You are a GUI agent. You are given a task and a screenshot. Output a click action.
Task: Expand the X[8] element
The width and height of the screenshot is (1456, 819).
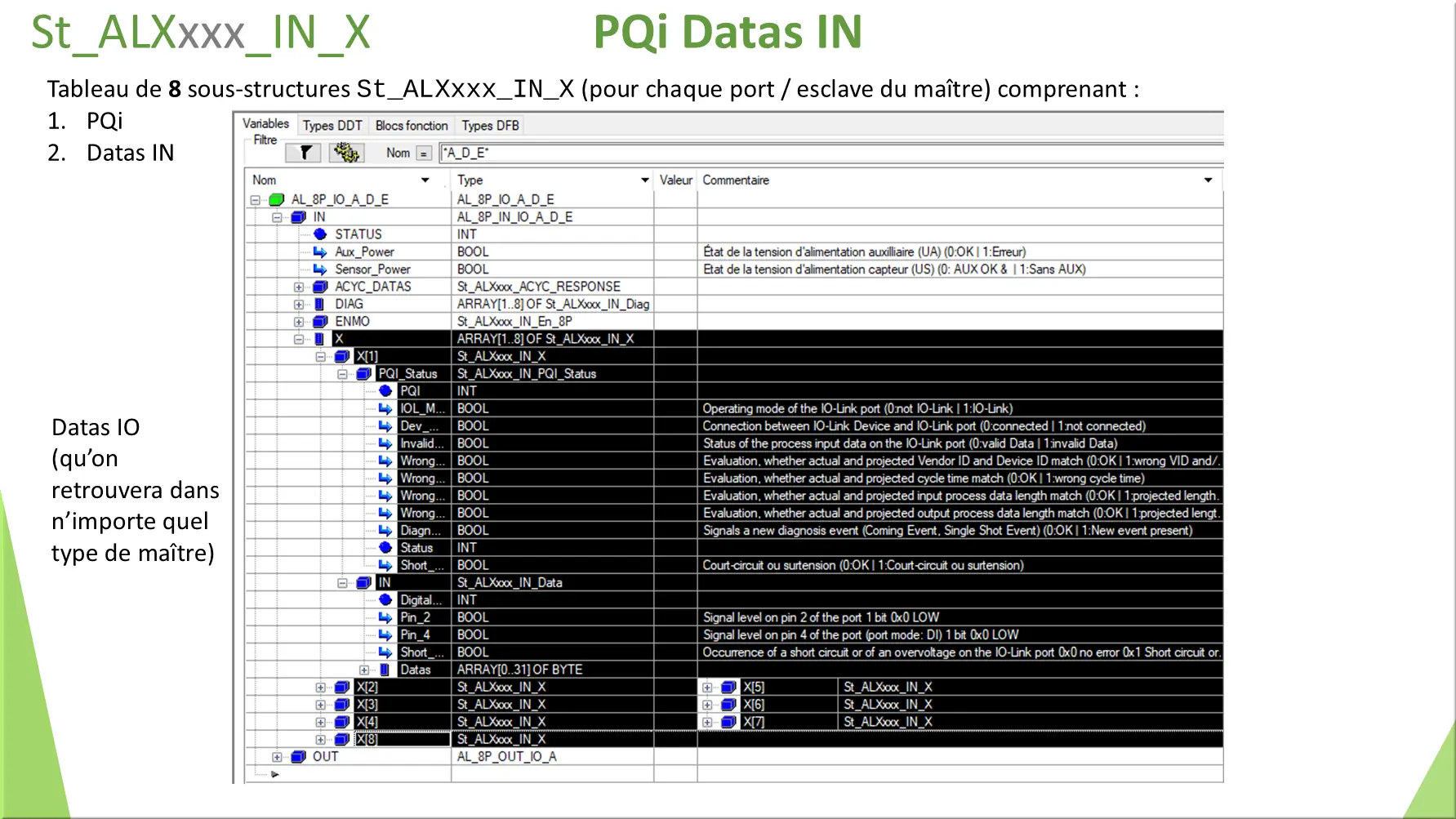coord(321,740)
